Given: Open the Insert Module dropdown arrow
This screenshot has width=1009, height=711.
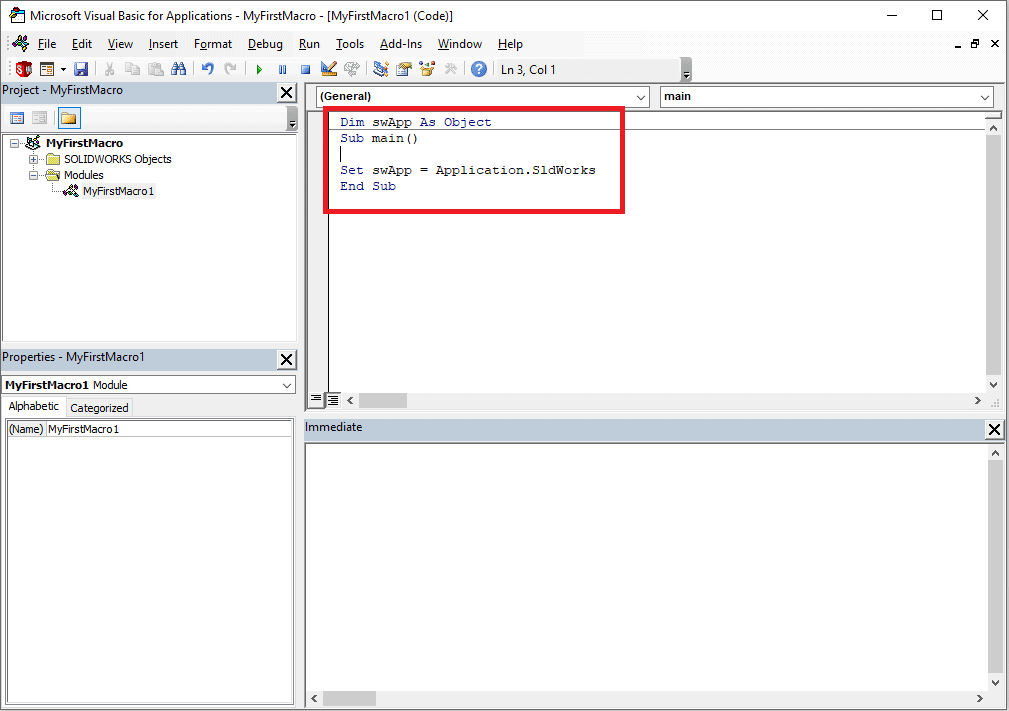Looking at the screenshot, I should [x=63, y=69].
